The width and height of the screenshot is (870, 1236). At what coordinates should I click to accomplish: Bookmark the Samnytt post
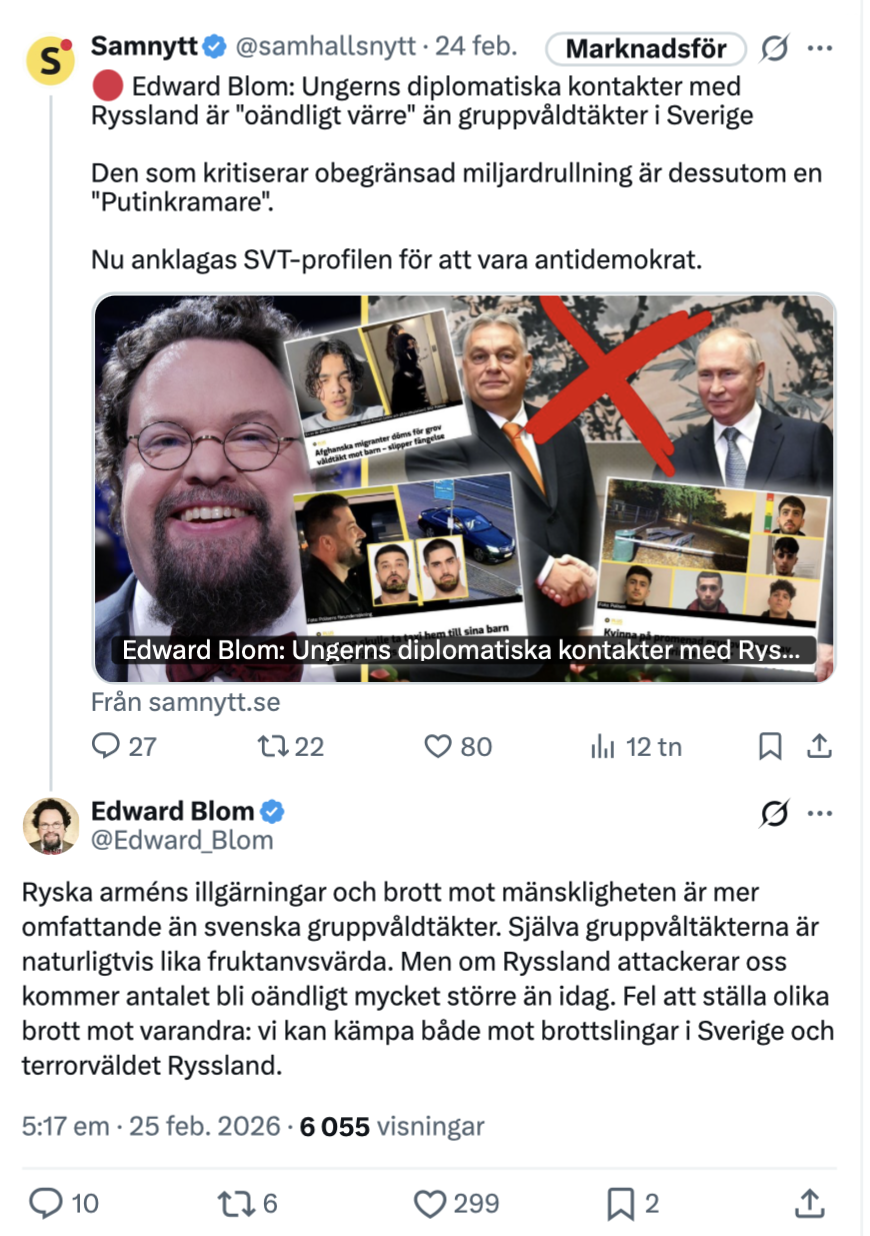[770, 746]
